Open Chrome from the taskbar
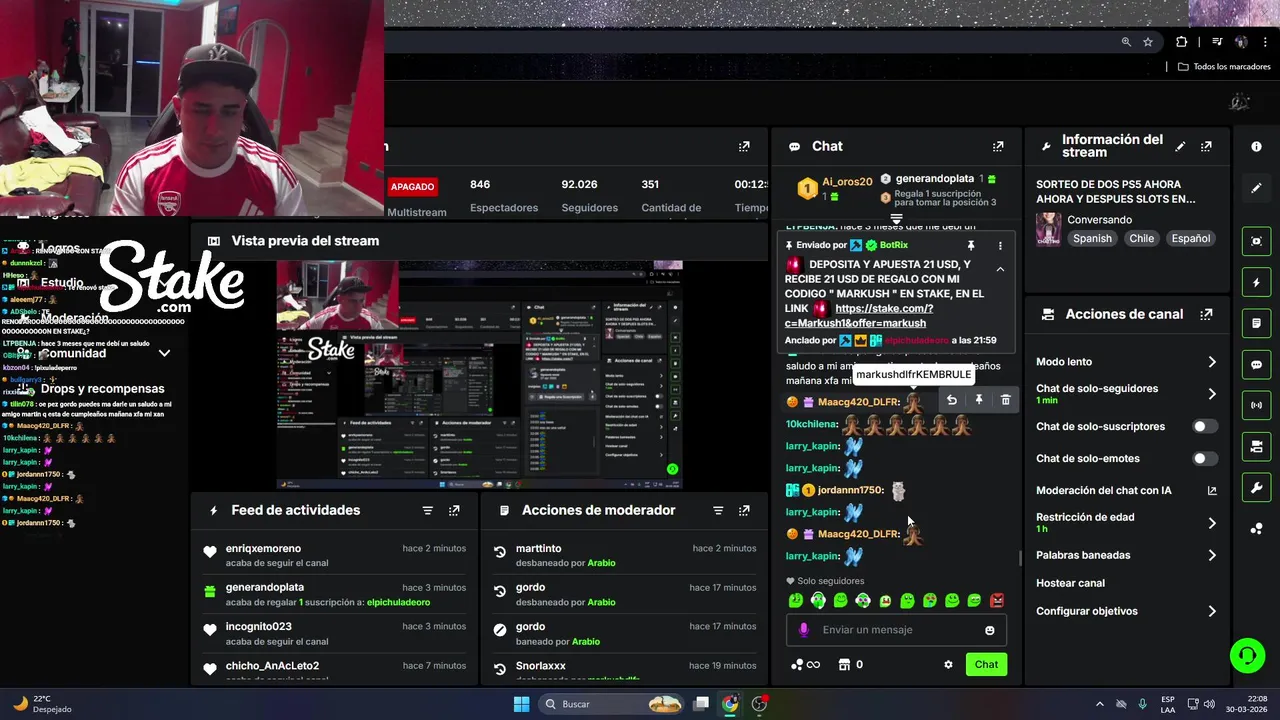The image size is (1280, 720). tap(730, 704)
